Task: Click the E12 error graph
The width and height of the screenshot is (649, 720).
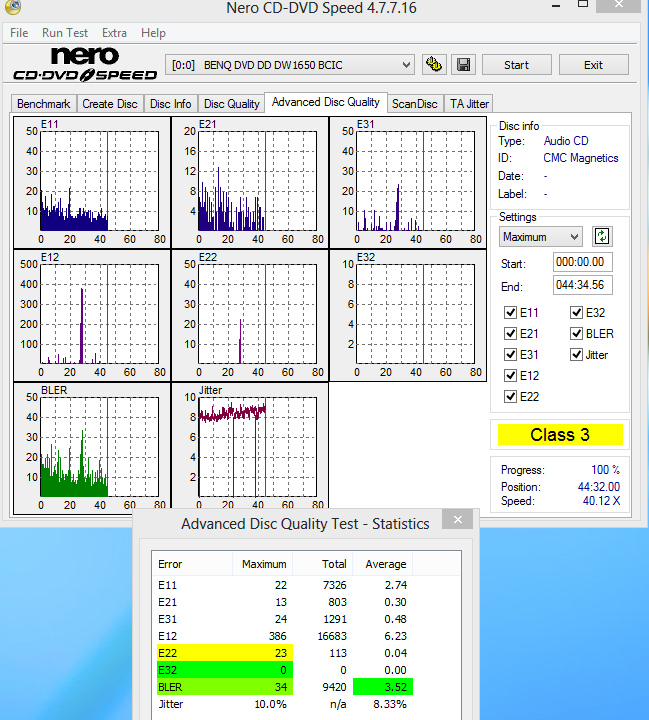Action: (x=92, y=315)
